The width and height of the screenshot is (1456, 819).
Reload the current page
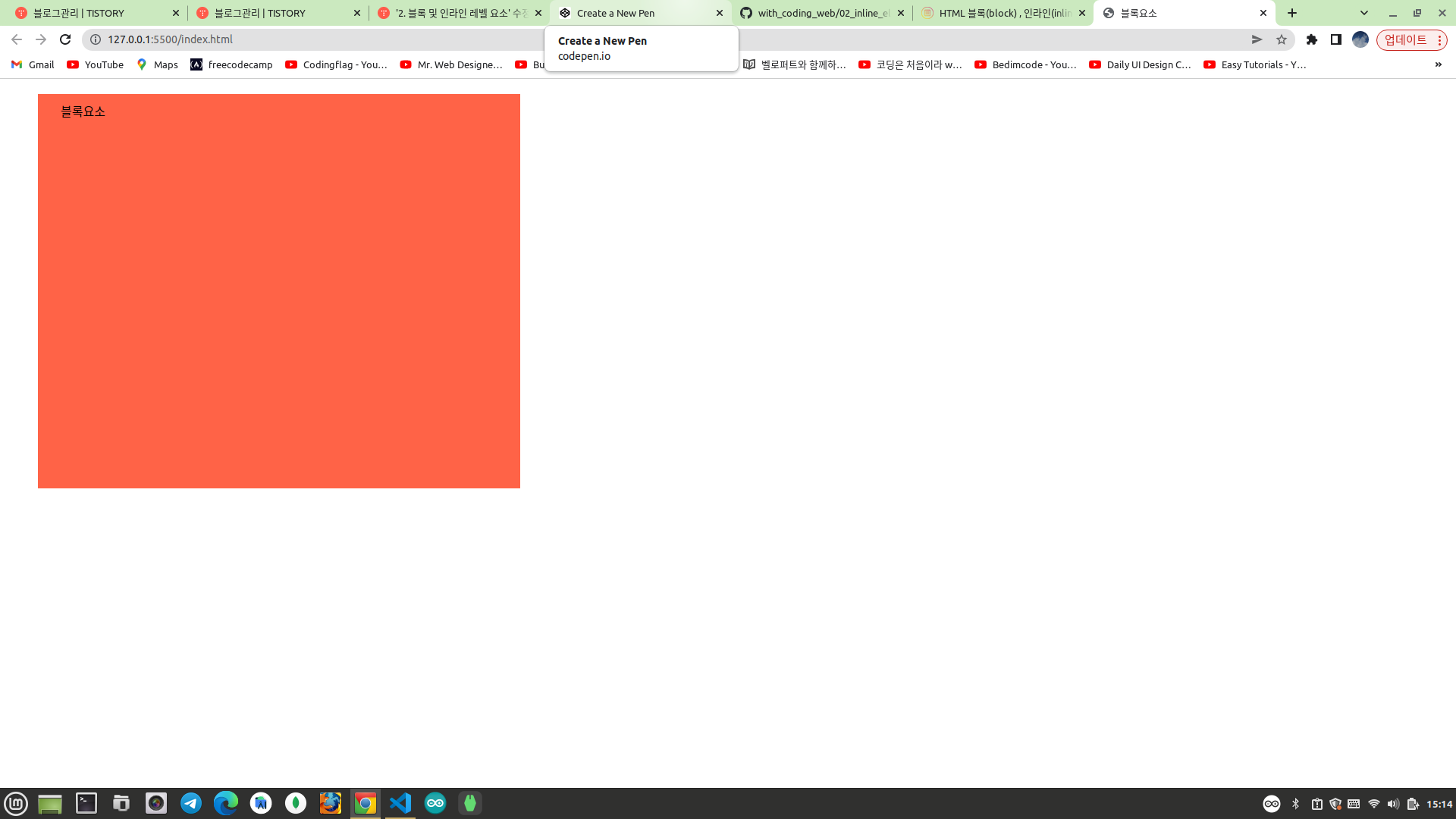click(65, 39)
